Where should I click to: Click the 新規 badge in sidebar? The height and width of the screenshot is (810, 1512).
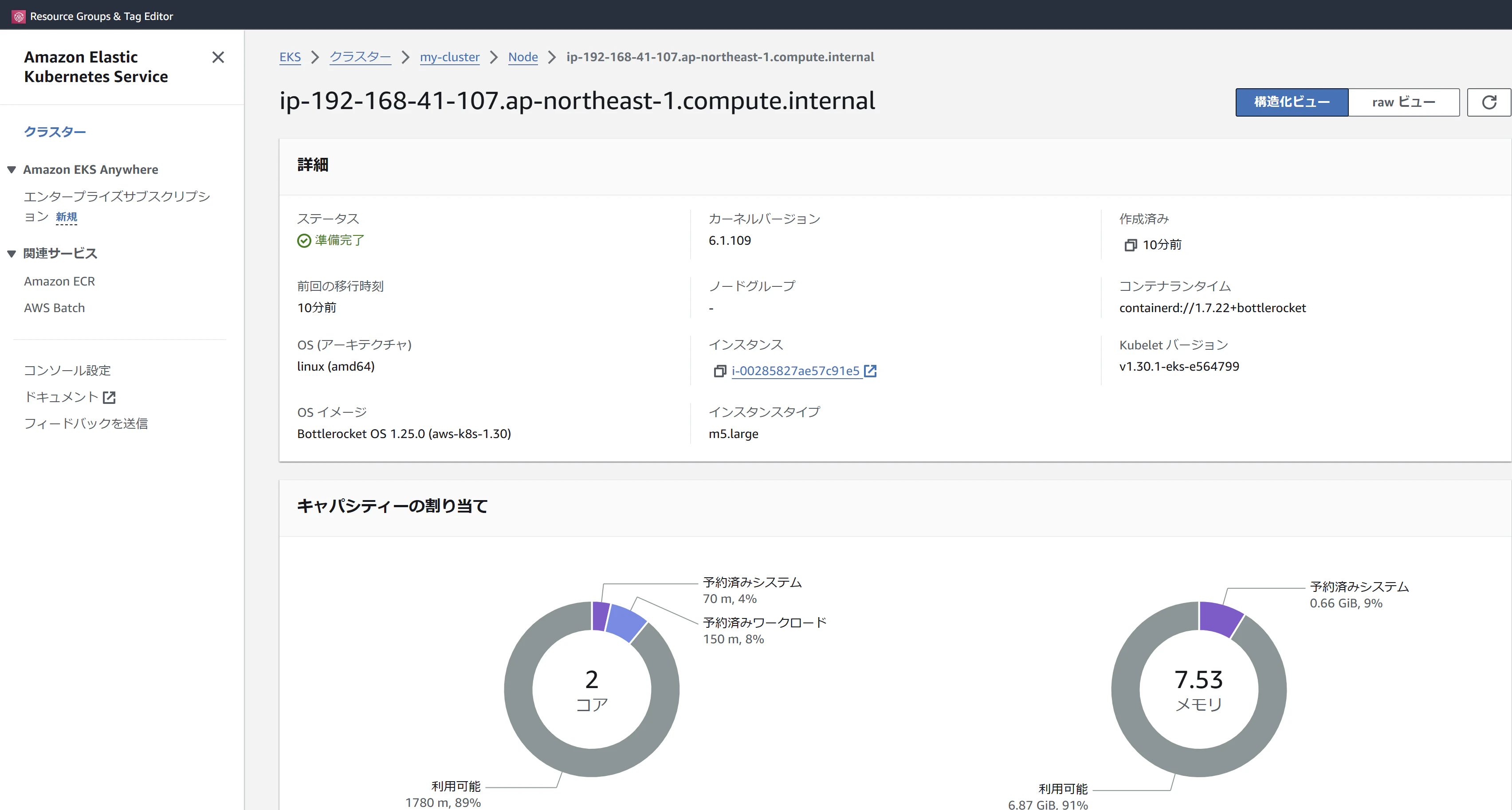(x=67, y=218)
